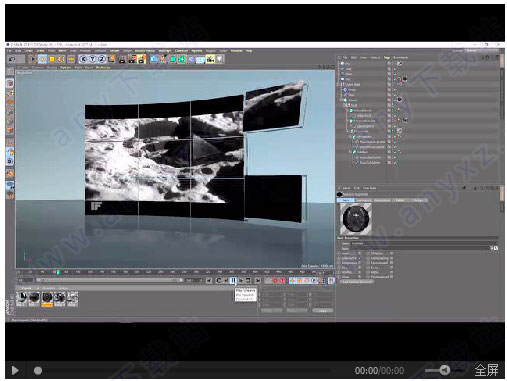507x381 pixels.
Task: Click the Floor environment icon
Action: point(201,60)
